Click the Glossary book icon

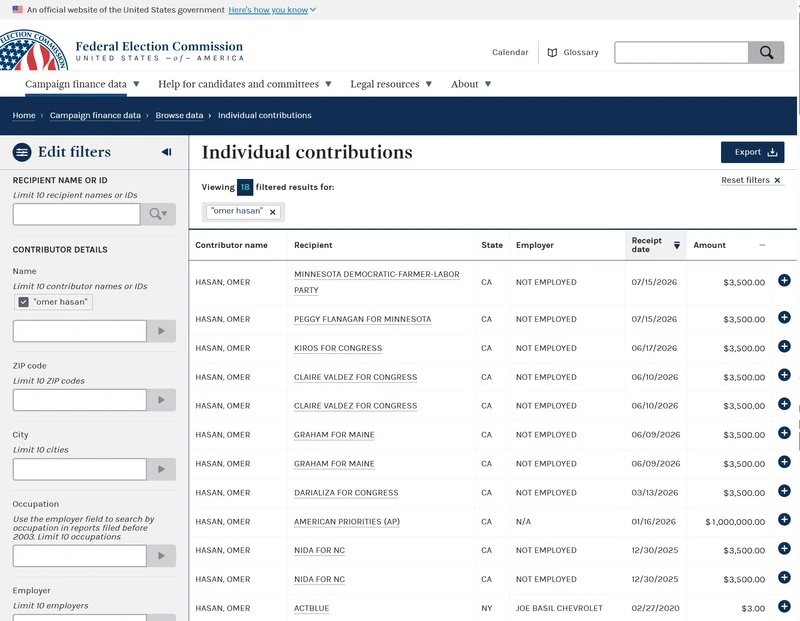pyautogui.click(x=552, y=53)
